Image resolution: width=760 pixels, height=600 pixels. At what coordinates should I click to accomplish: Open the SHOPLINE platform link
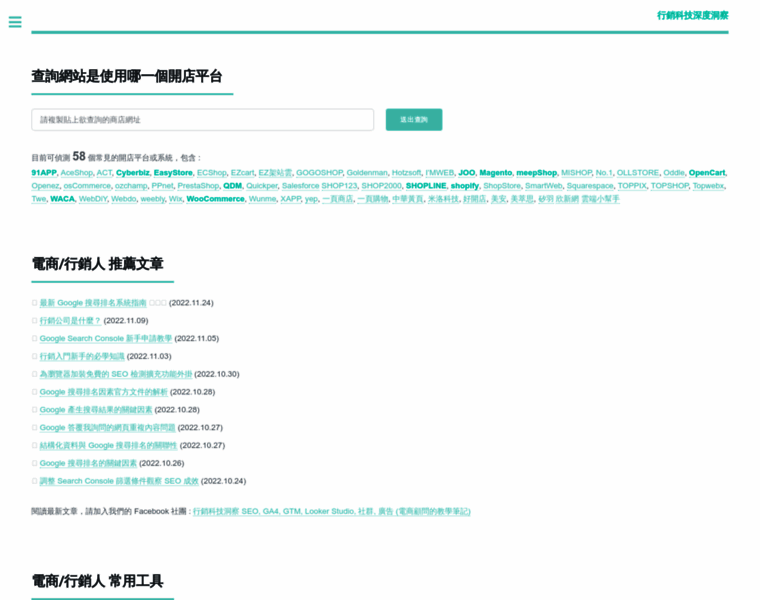(426, 186)
